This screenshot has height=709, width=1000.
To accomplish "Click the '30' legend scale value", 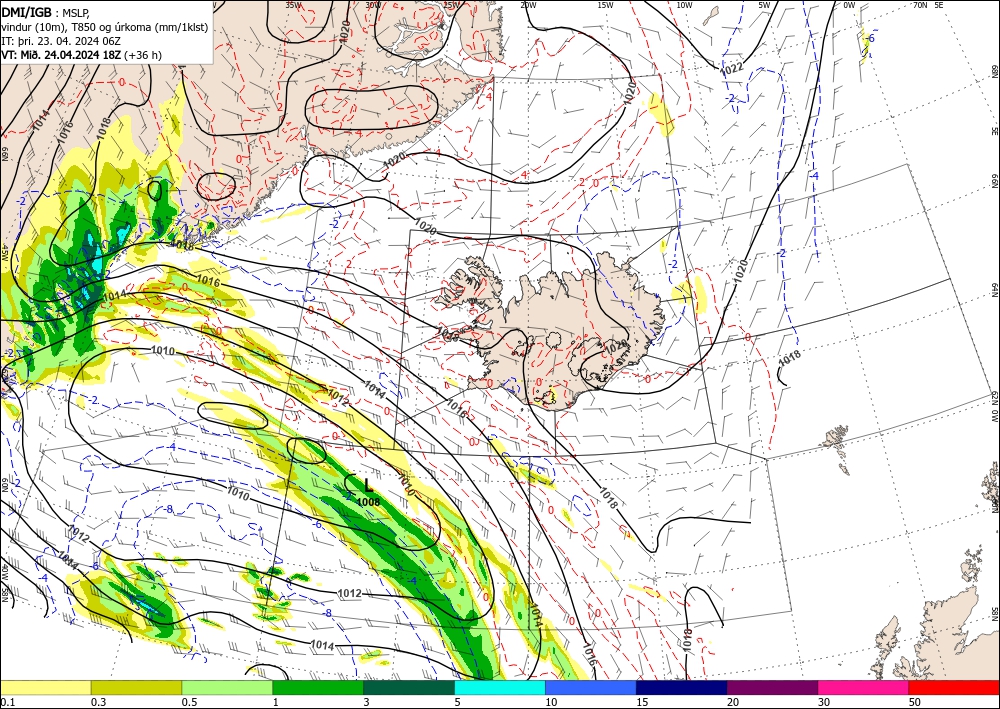I will pos(824,702).
